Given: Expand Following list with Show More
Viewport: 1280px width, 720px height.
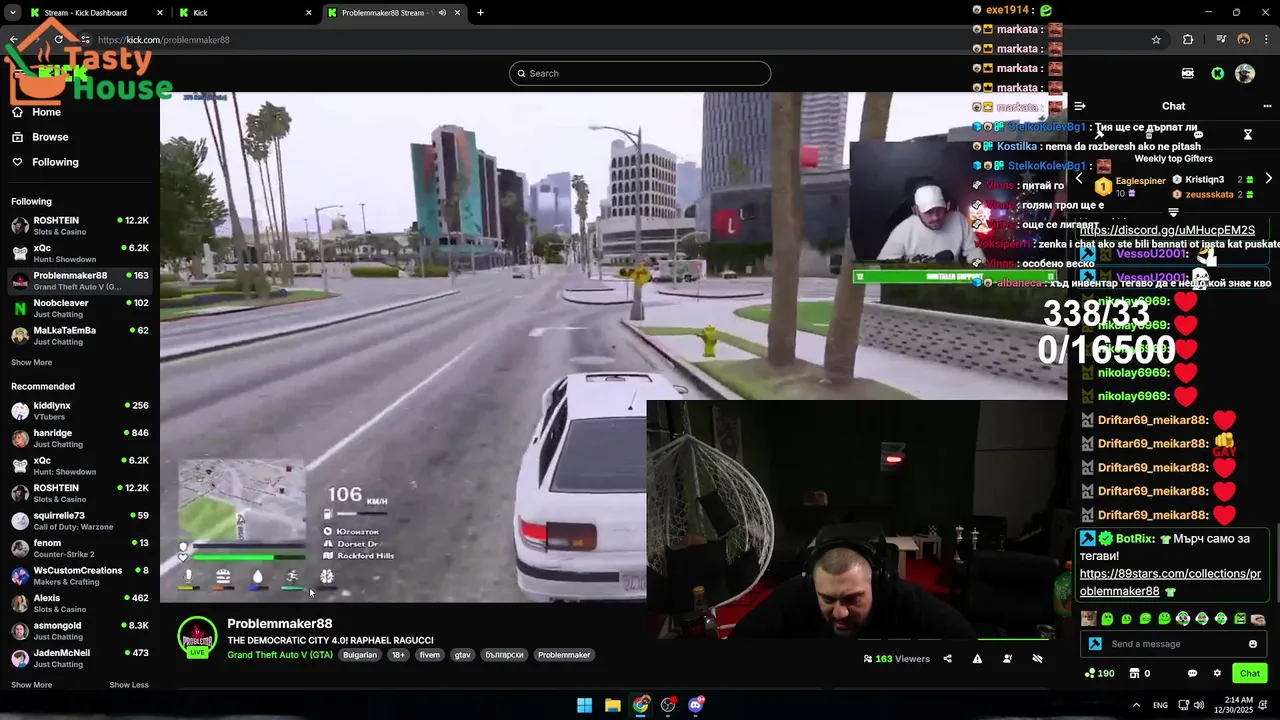Looking at the screenshot, I should [31, 363].
